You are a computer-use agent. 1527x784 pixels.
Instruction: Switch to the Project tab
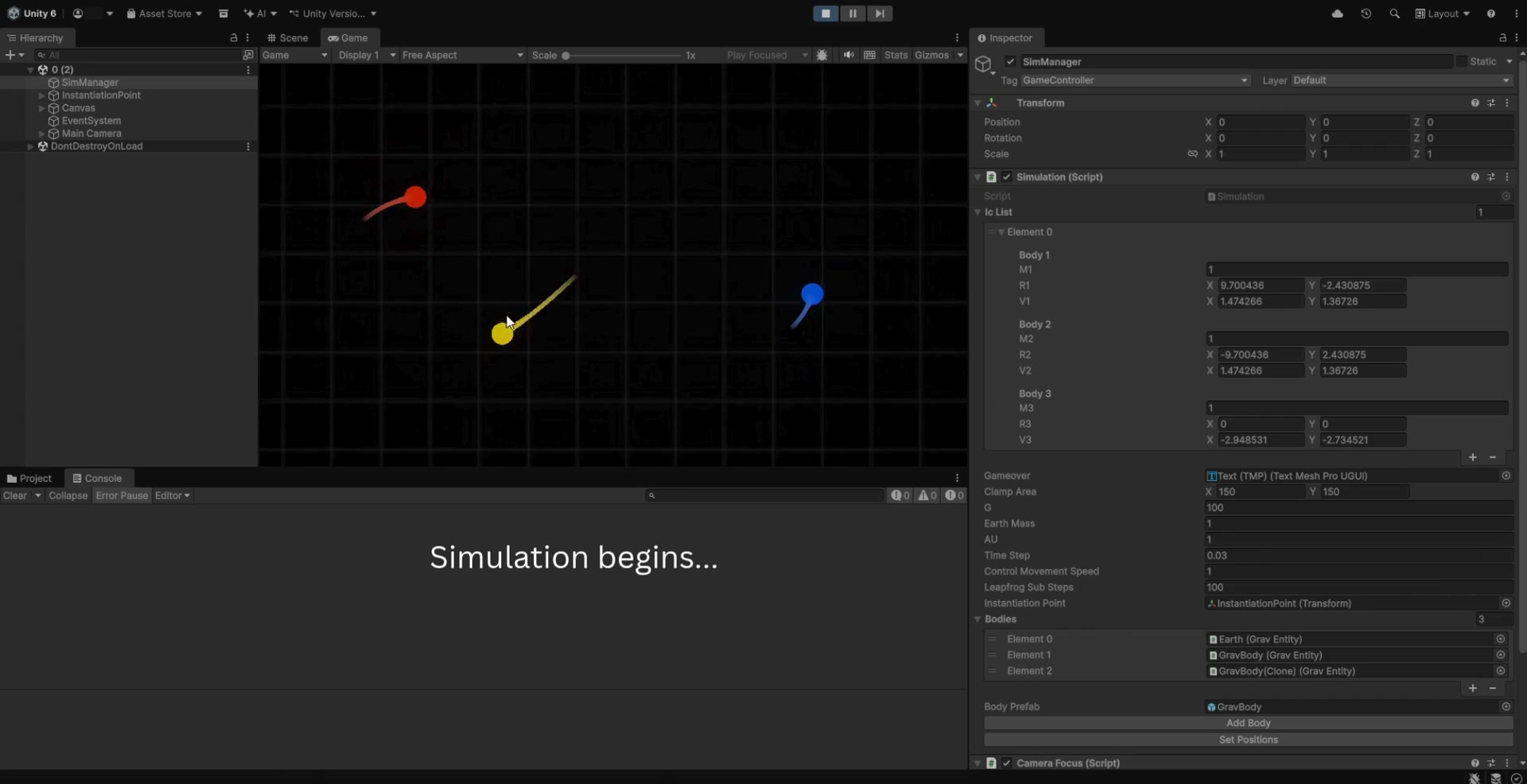[x=29, y=478]
